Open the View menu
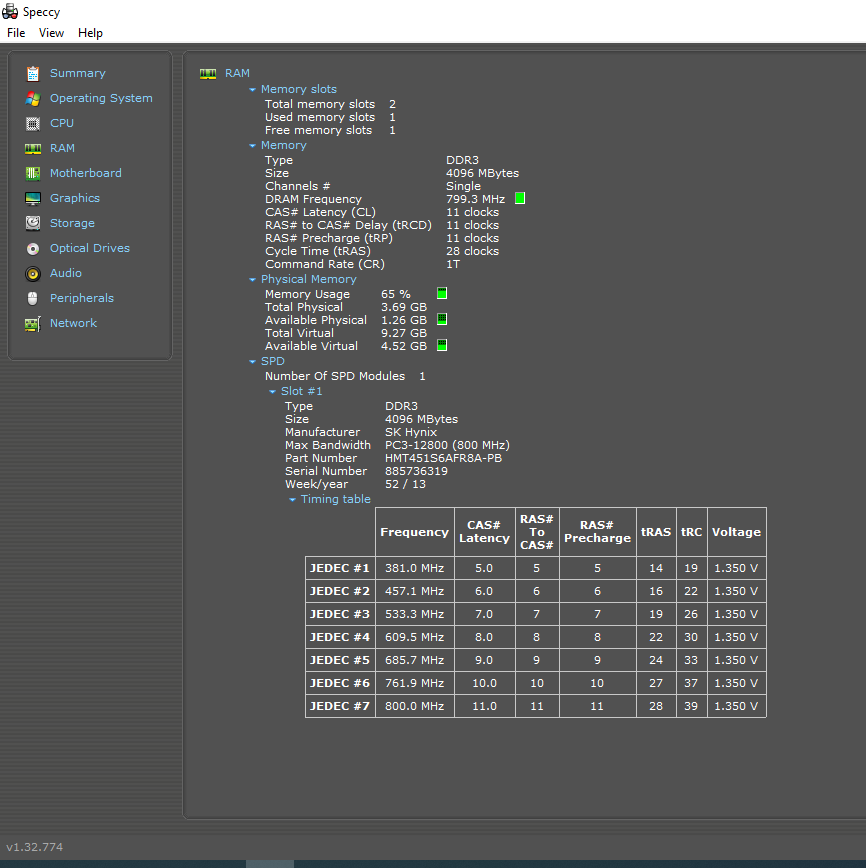The width and height of the screenshot is (866, 868). 51,33
